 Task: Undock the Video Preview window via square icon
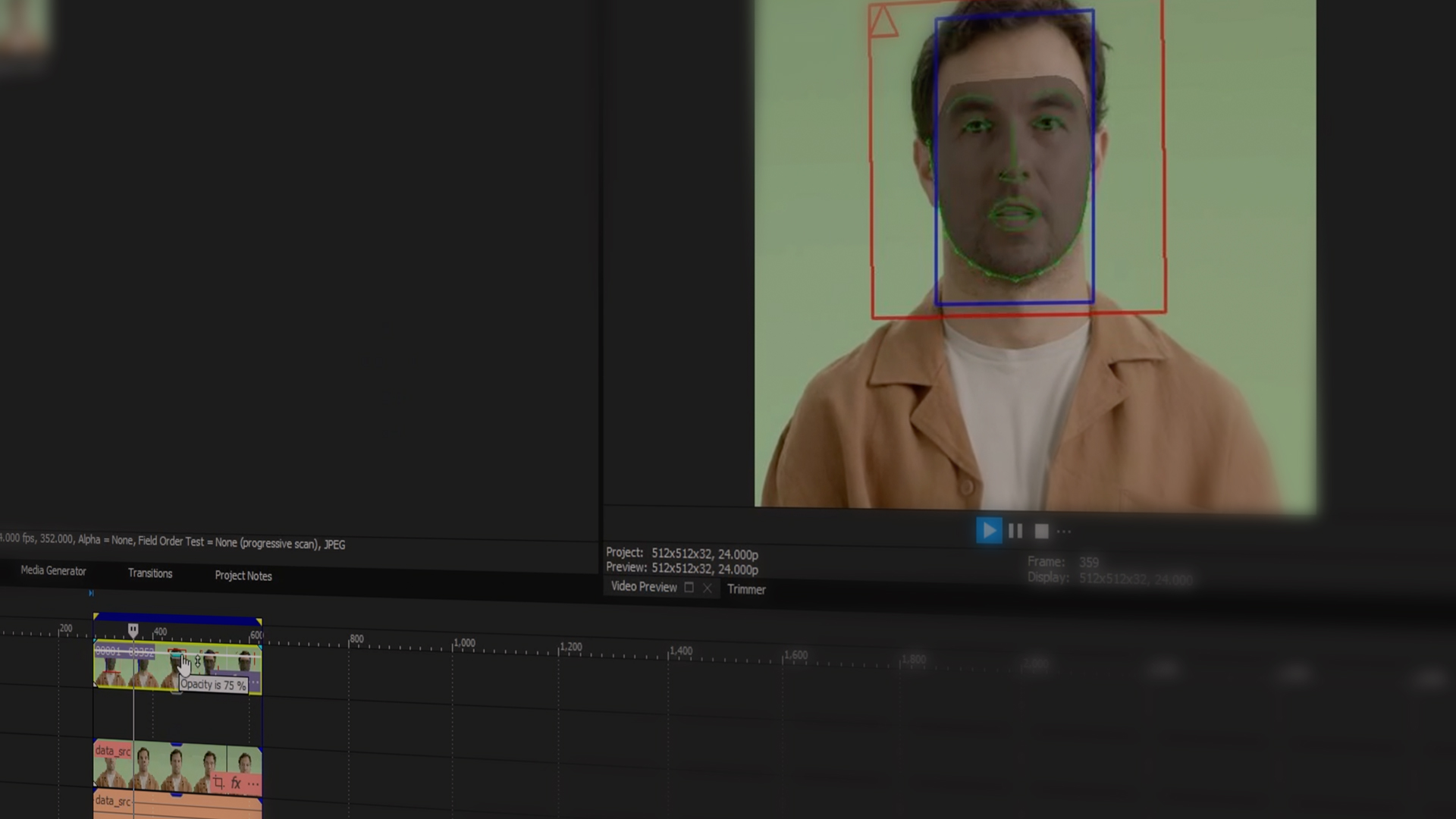pyautogui.click(x=689, y=587)
